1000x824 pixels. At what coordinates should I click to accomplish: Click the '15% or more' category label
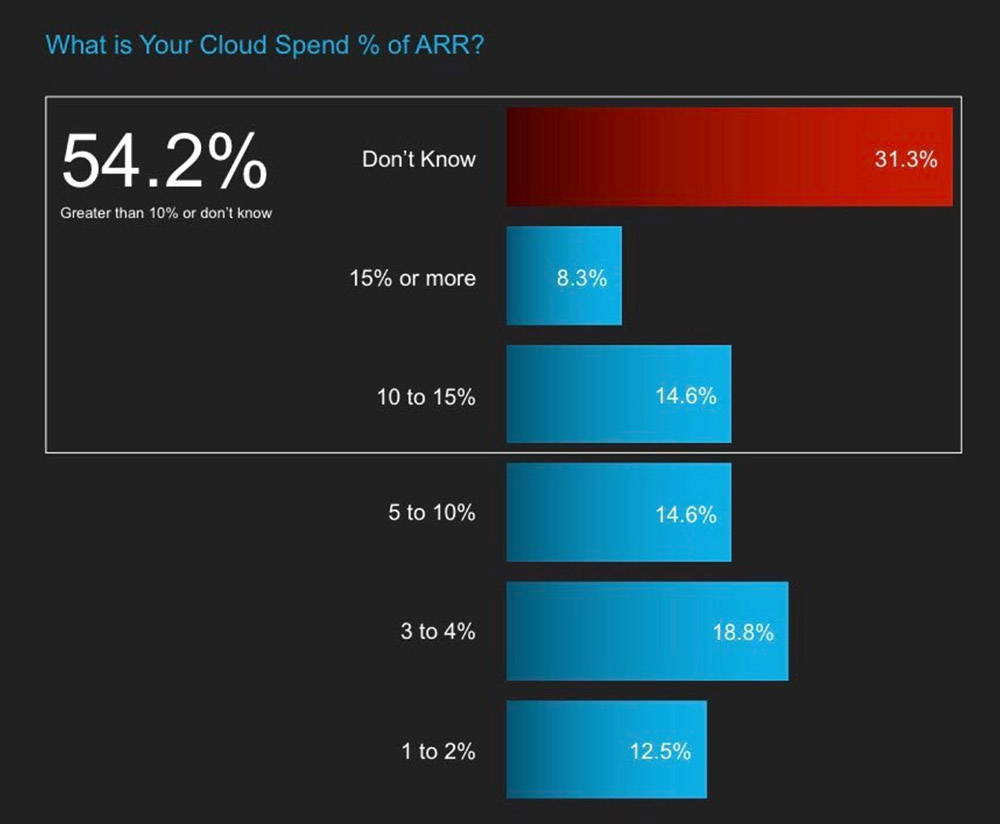[x=413, y=278]
